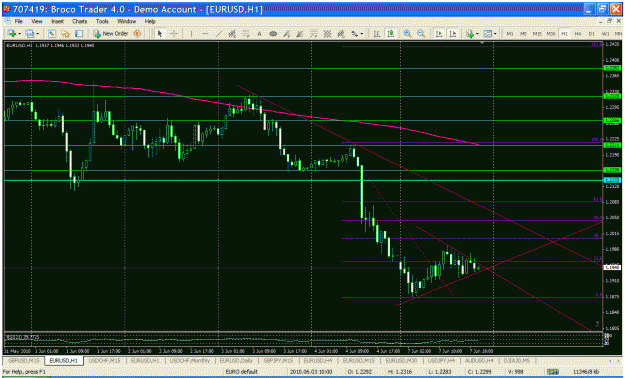Select the H1 timeframe button
This screenshot has width=625, height=378.
click(564, 34)
